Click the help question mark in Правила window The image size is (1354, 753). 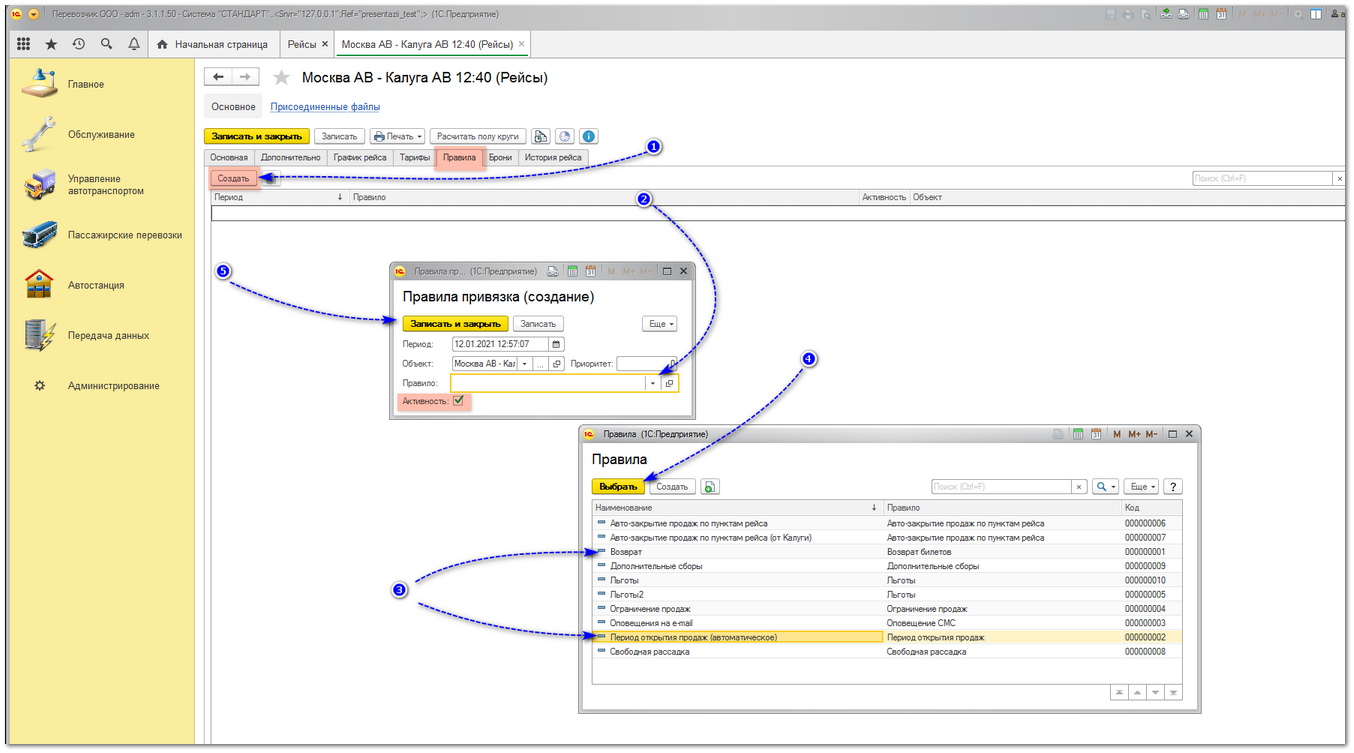[x=1174, y=487]
